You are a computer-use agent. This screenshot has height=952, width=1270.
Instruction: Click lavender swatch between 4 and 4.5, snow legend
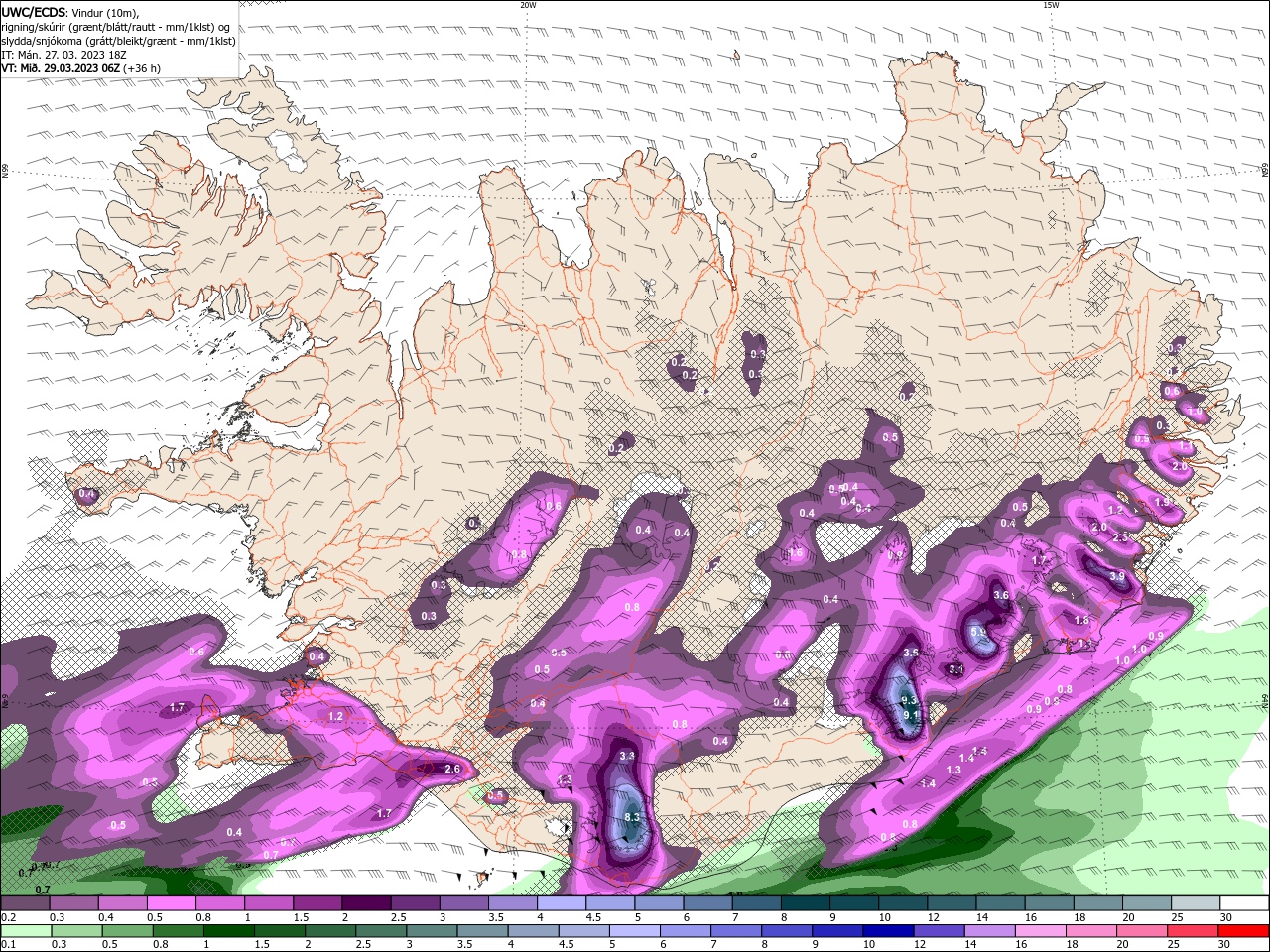click(563, 903)
